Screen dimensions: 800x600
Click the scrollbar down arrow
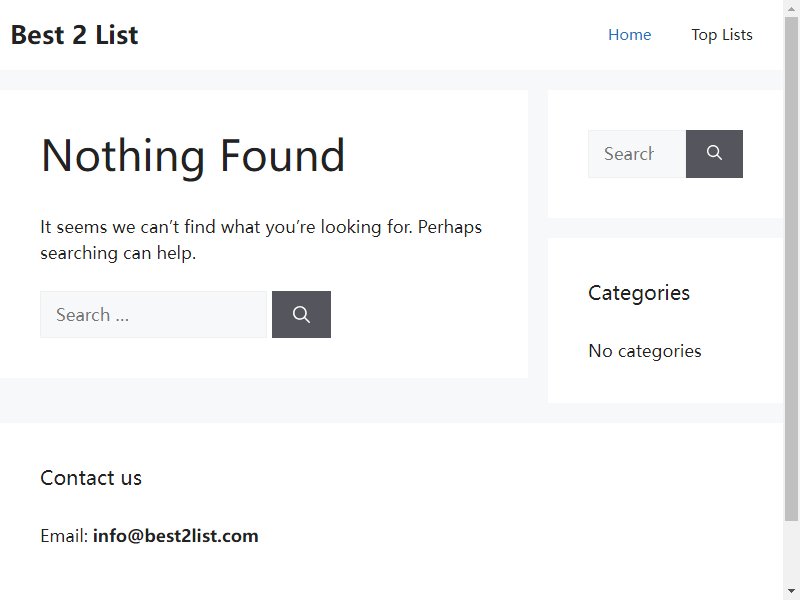(791, 591)
